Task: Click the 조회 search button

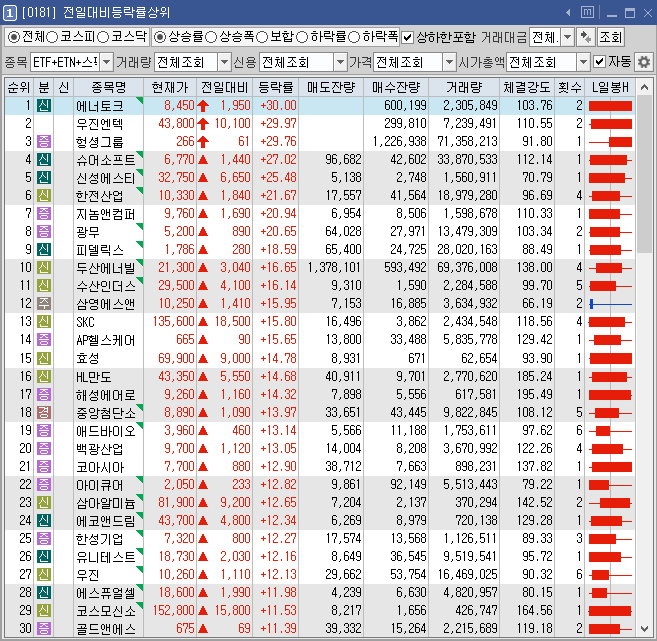Action: (610, 38)
